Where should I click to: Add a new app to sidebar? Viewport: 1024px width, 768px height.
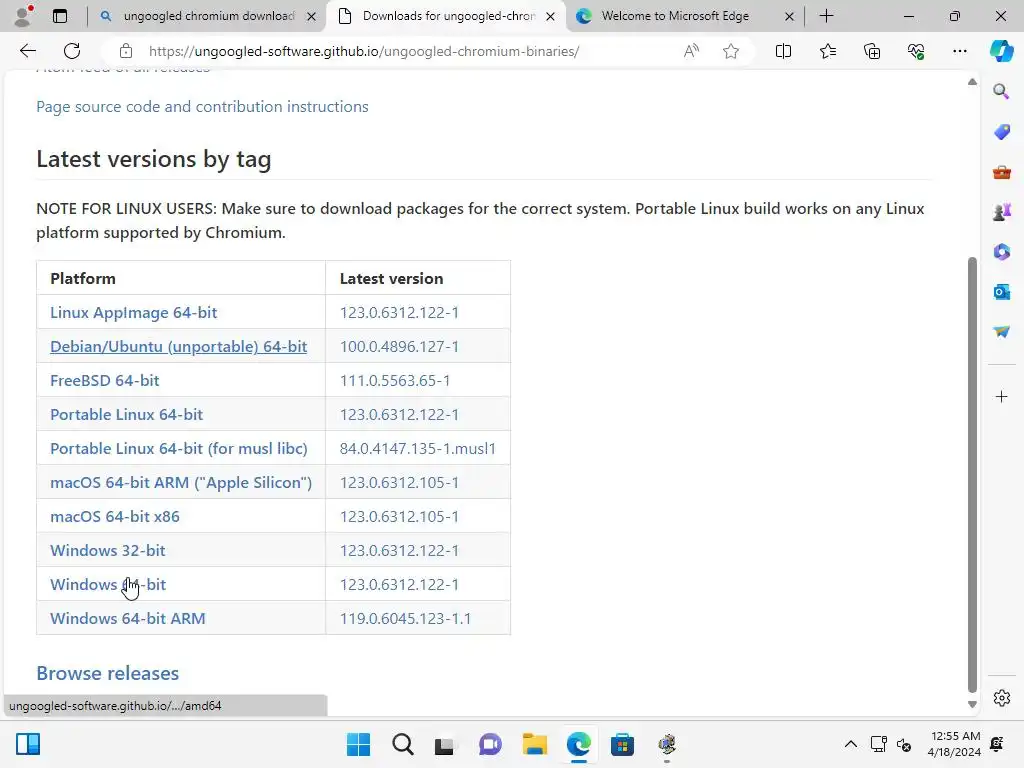click(x=1001, y=396)
